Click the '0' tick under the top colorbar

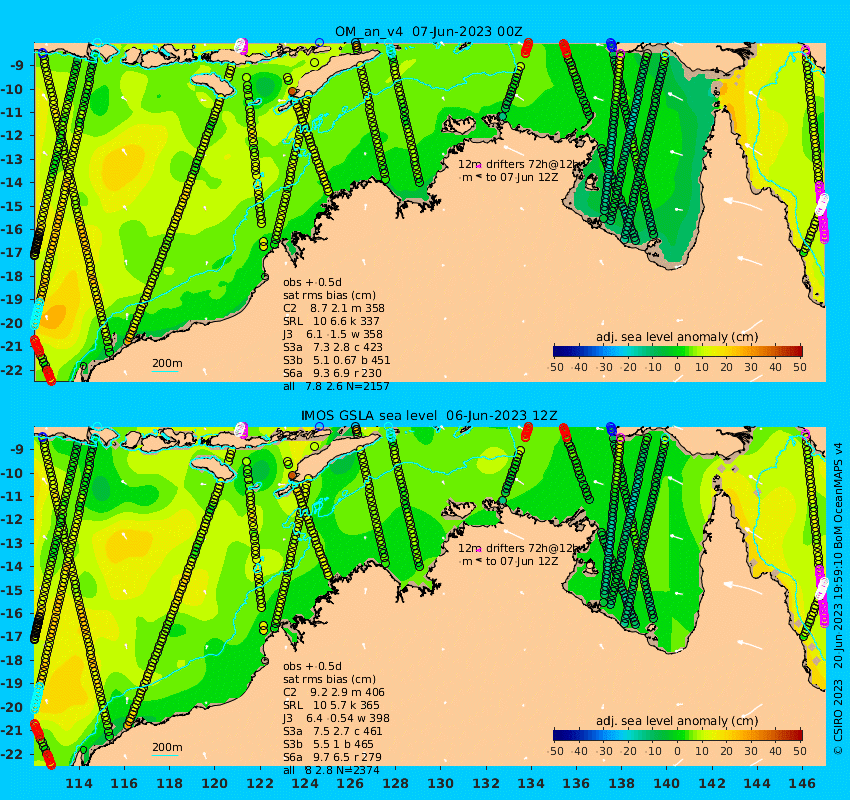pos(678,367)
